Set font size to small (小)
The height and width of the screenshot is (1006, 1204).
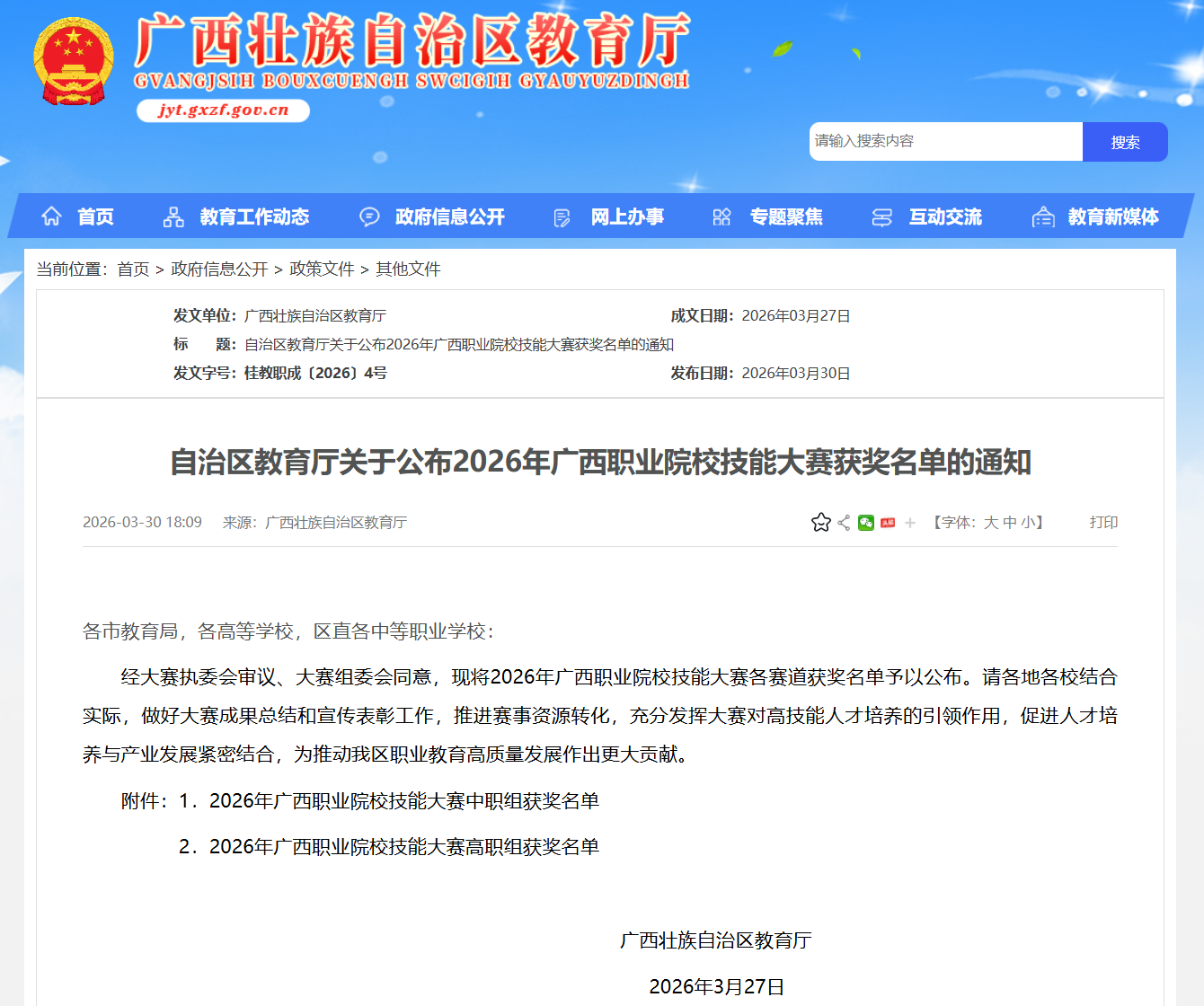(x=1028, y=523)
